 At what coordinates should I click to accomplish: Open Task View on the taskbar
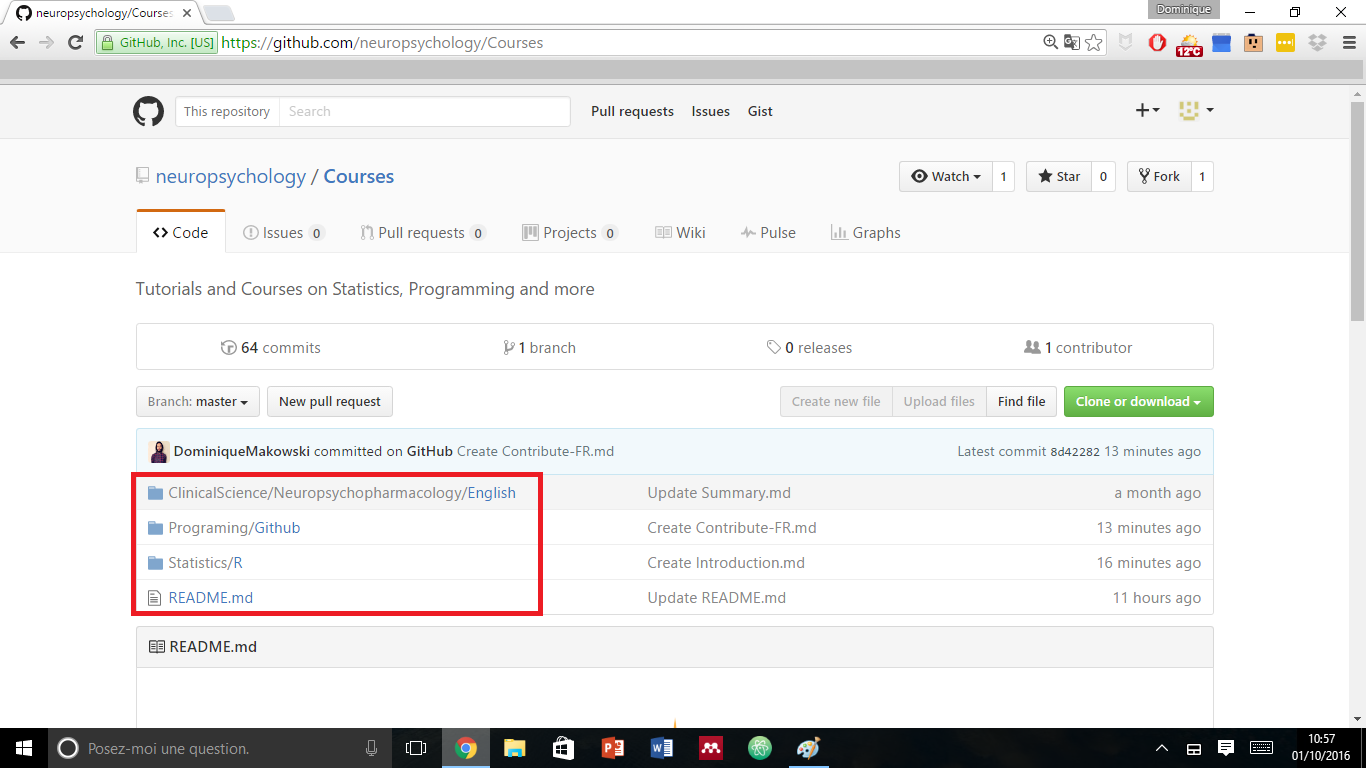click(x=416, y=748)
